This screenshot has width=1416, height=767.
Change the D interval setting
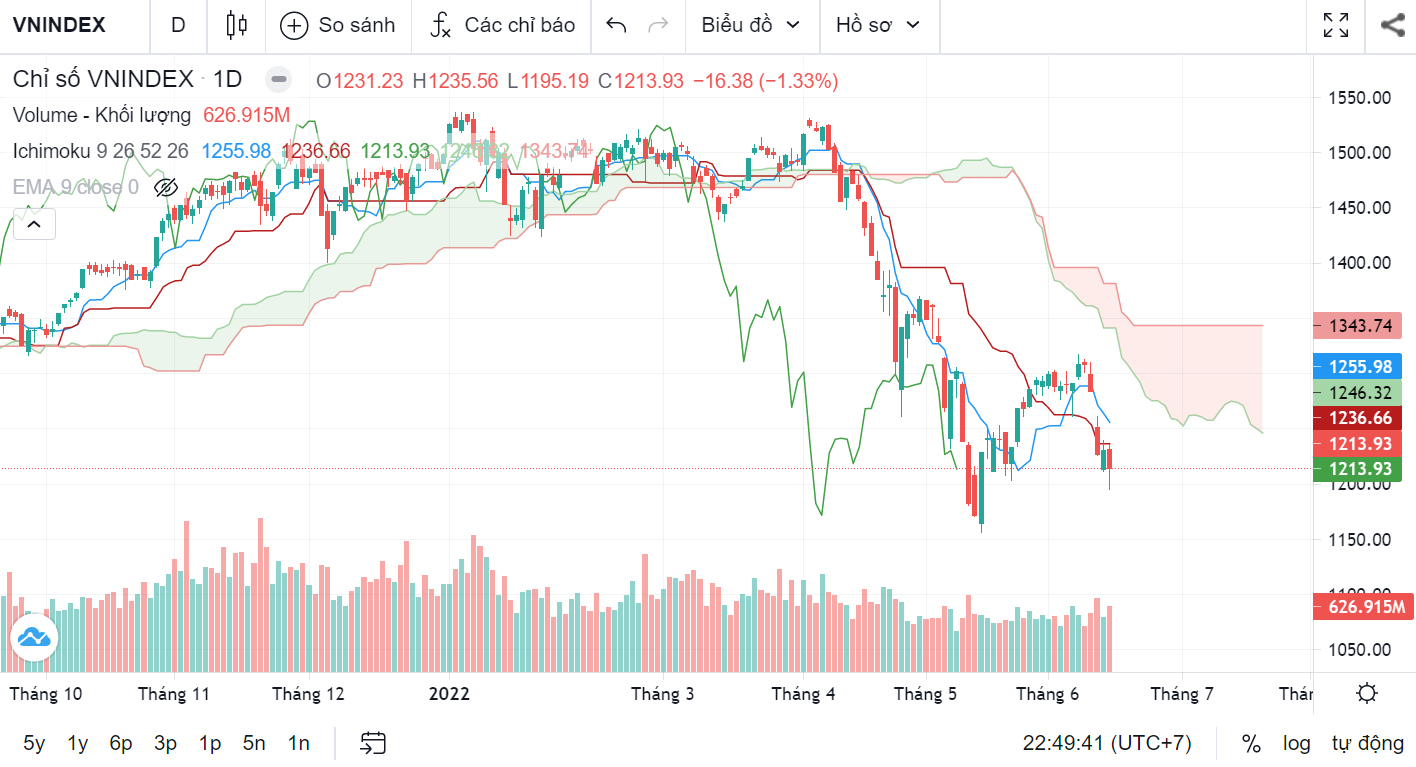point(178,25)
